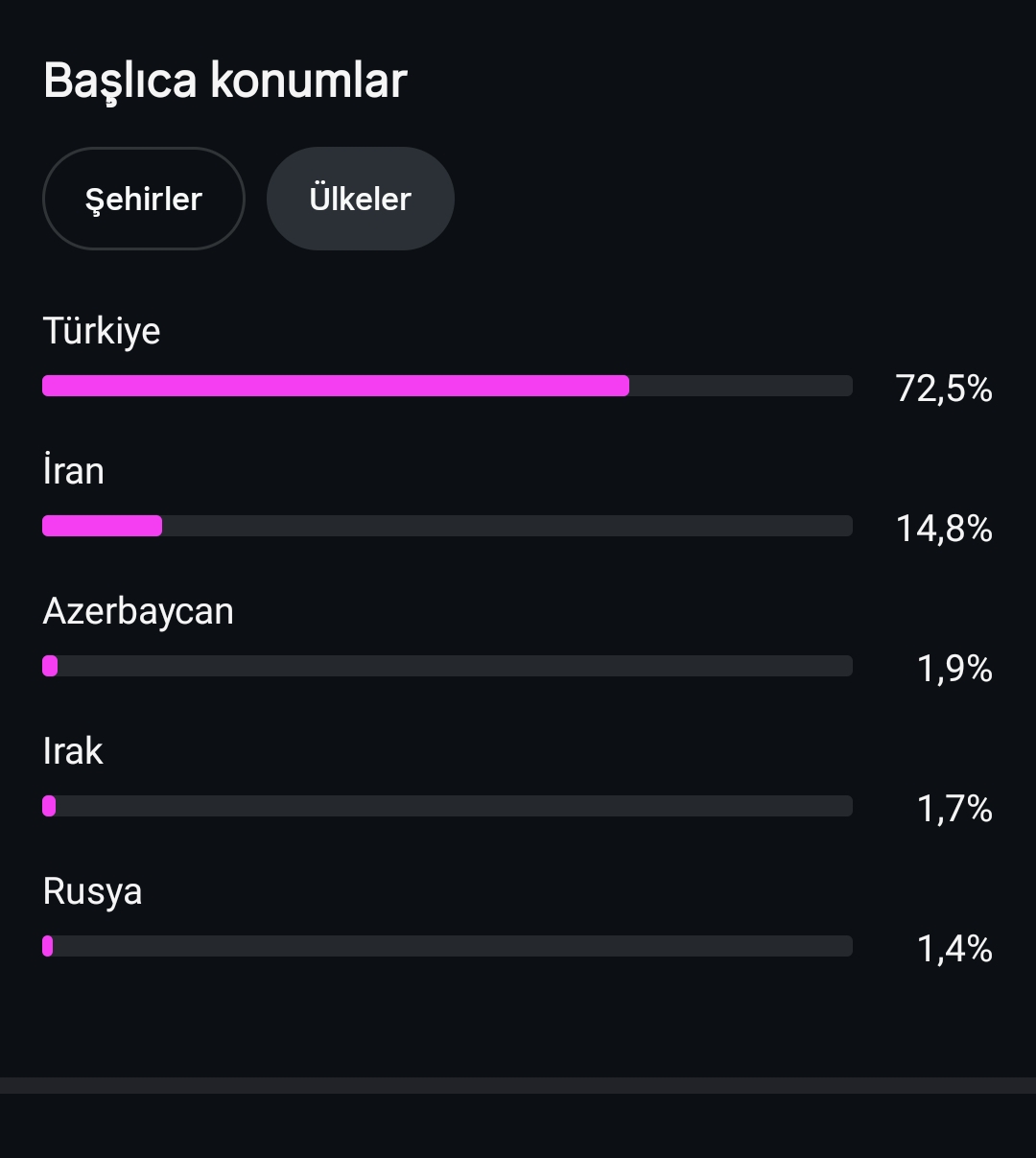Click the 1,9% percentage value
Viewport: 1036px width, 1158px height.
click(x=954, y=668)
